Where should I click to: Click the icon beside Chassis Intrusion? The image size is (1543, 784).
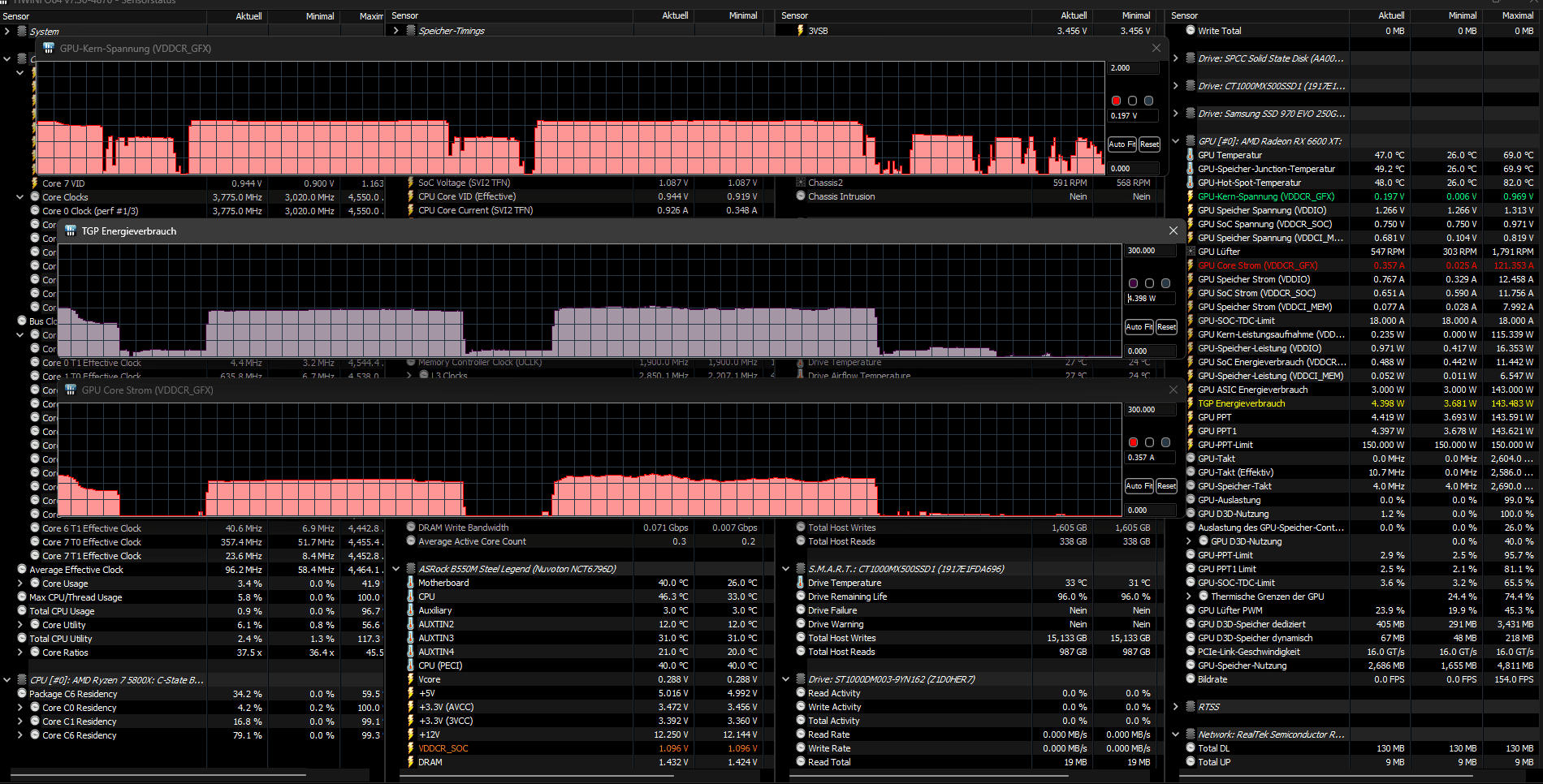click(x=801, y=196)
